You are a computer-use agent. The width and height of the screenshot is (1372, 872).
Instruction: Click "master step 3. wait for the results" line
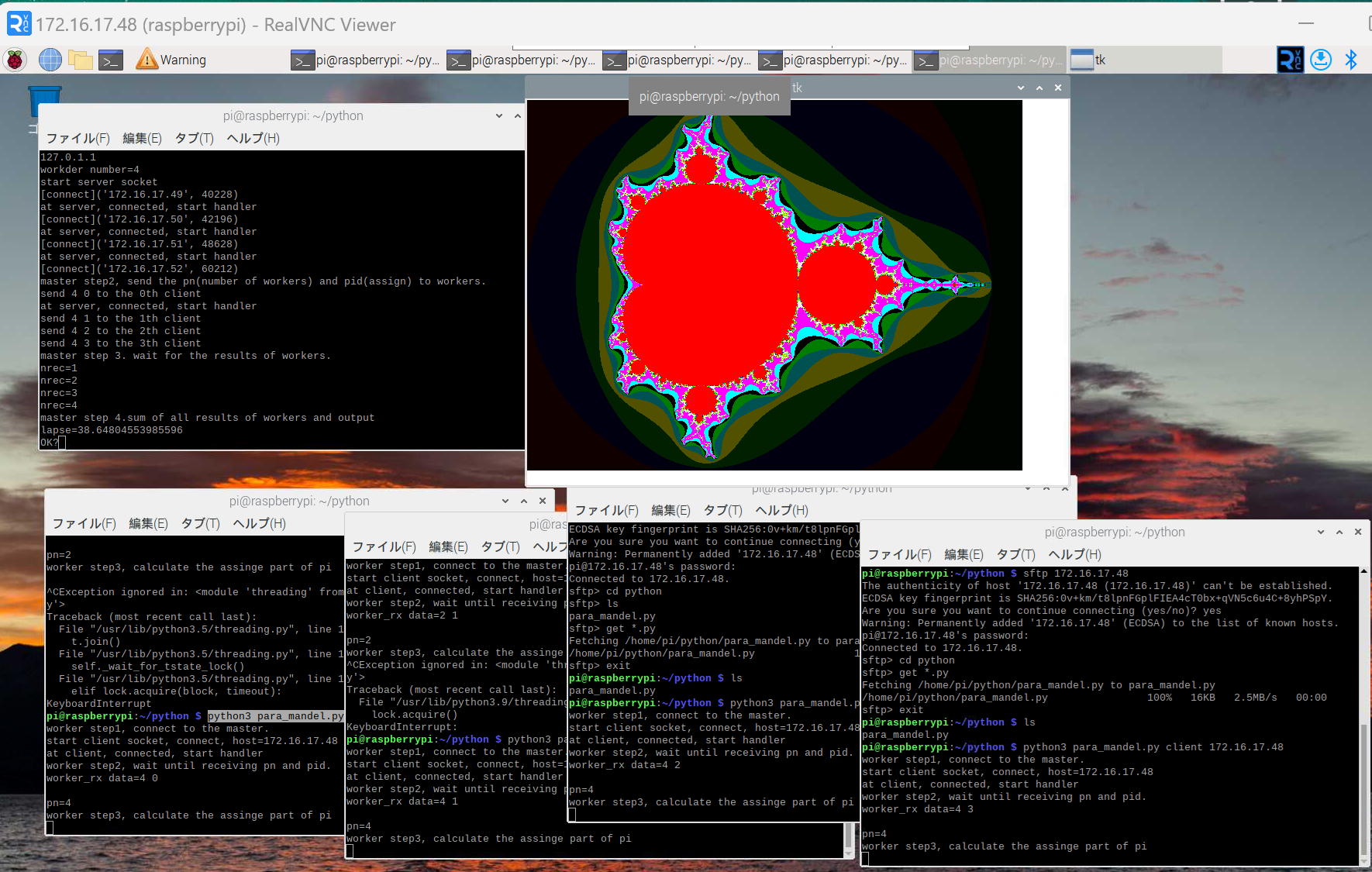(x=186, y=356)
